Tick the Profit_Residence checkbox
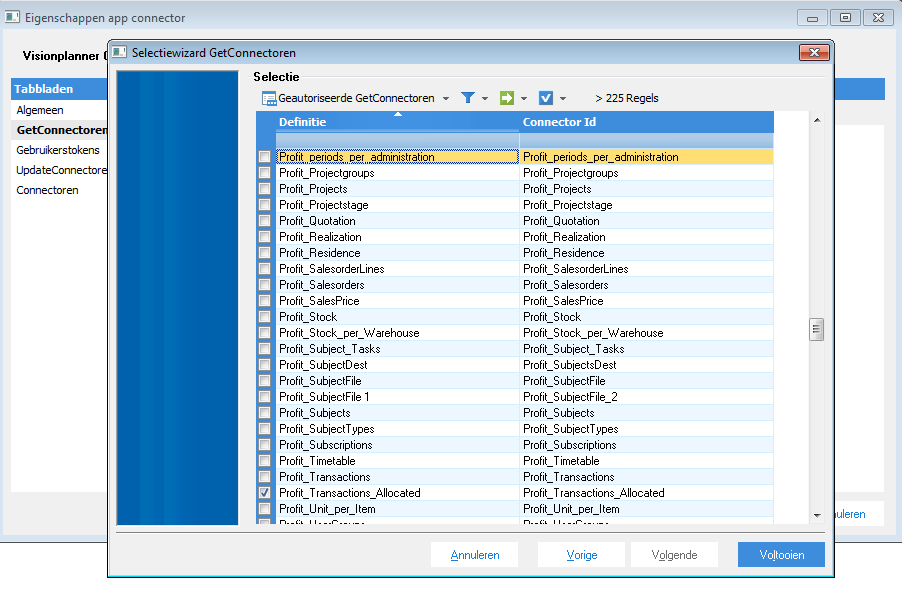The height and width of the screenshot is (591, 902). [x=265, y=253]
